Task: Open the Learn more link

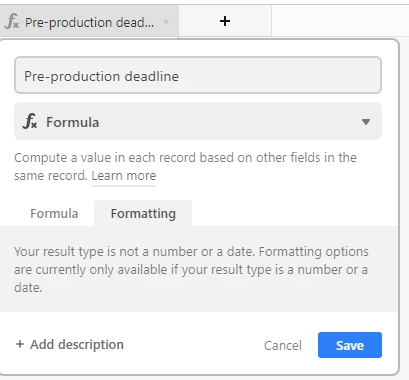Action: (x=124, y=176)
